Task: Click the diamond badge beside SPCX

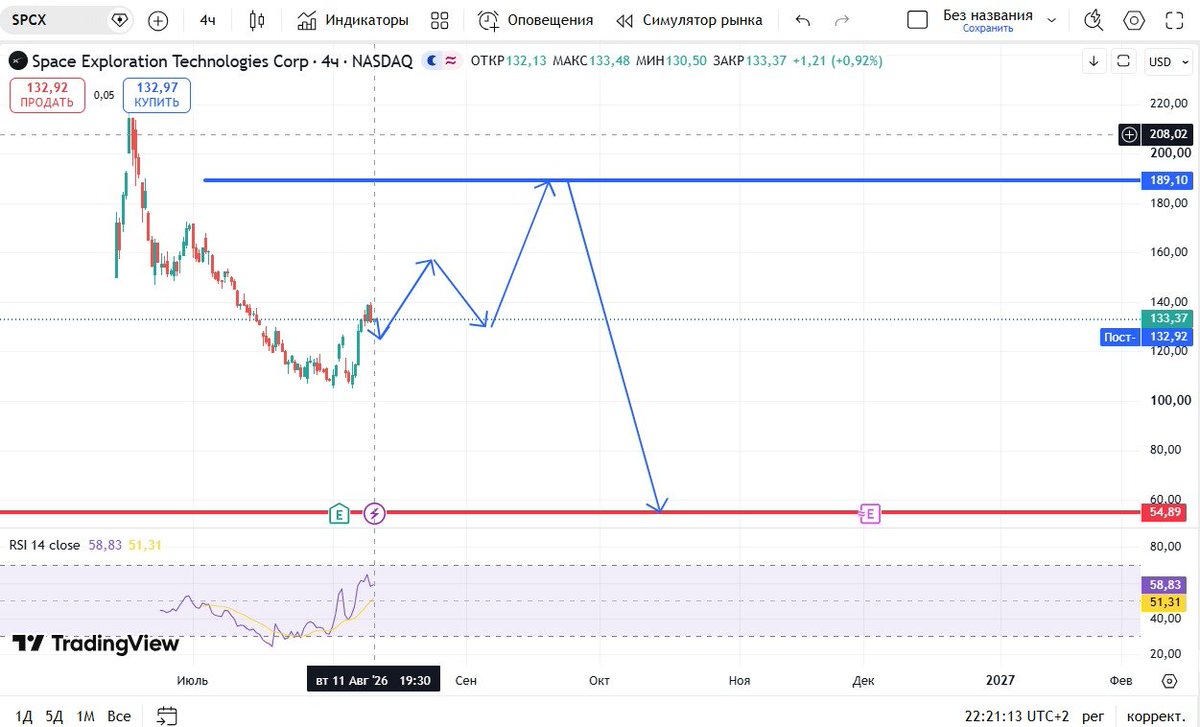Action: [x=120, y=19]
